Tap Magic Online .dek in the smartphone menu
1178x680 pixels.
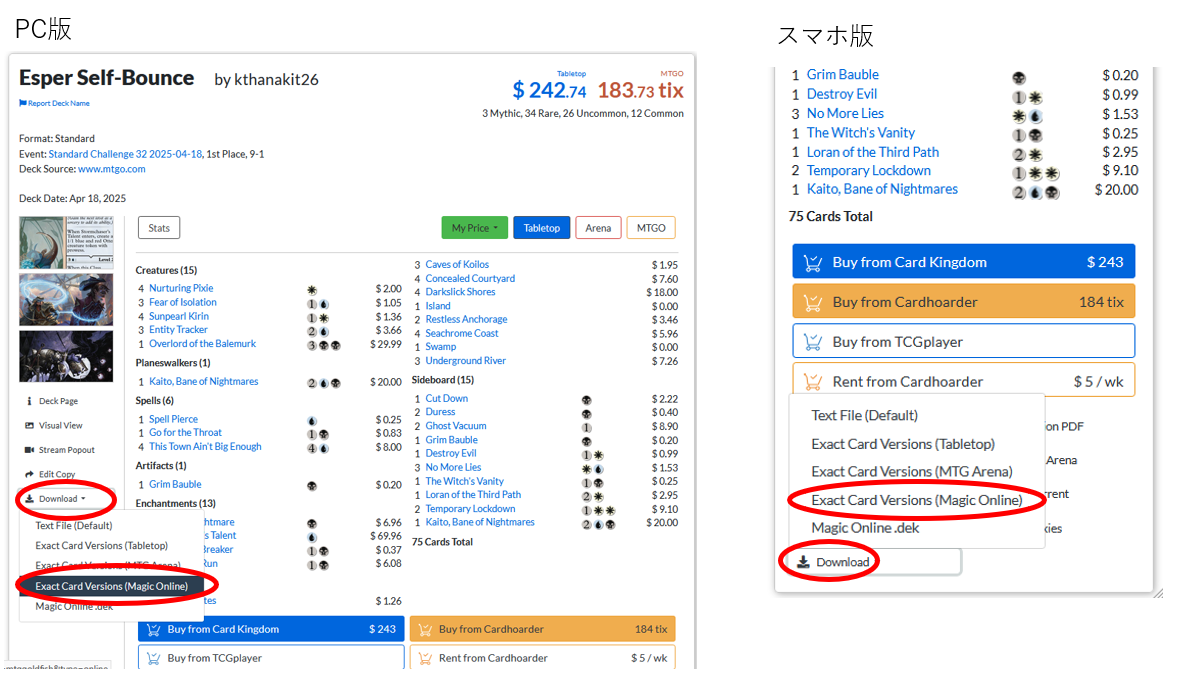[865, 528]
